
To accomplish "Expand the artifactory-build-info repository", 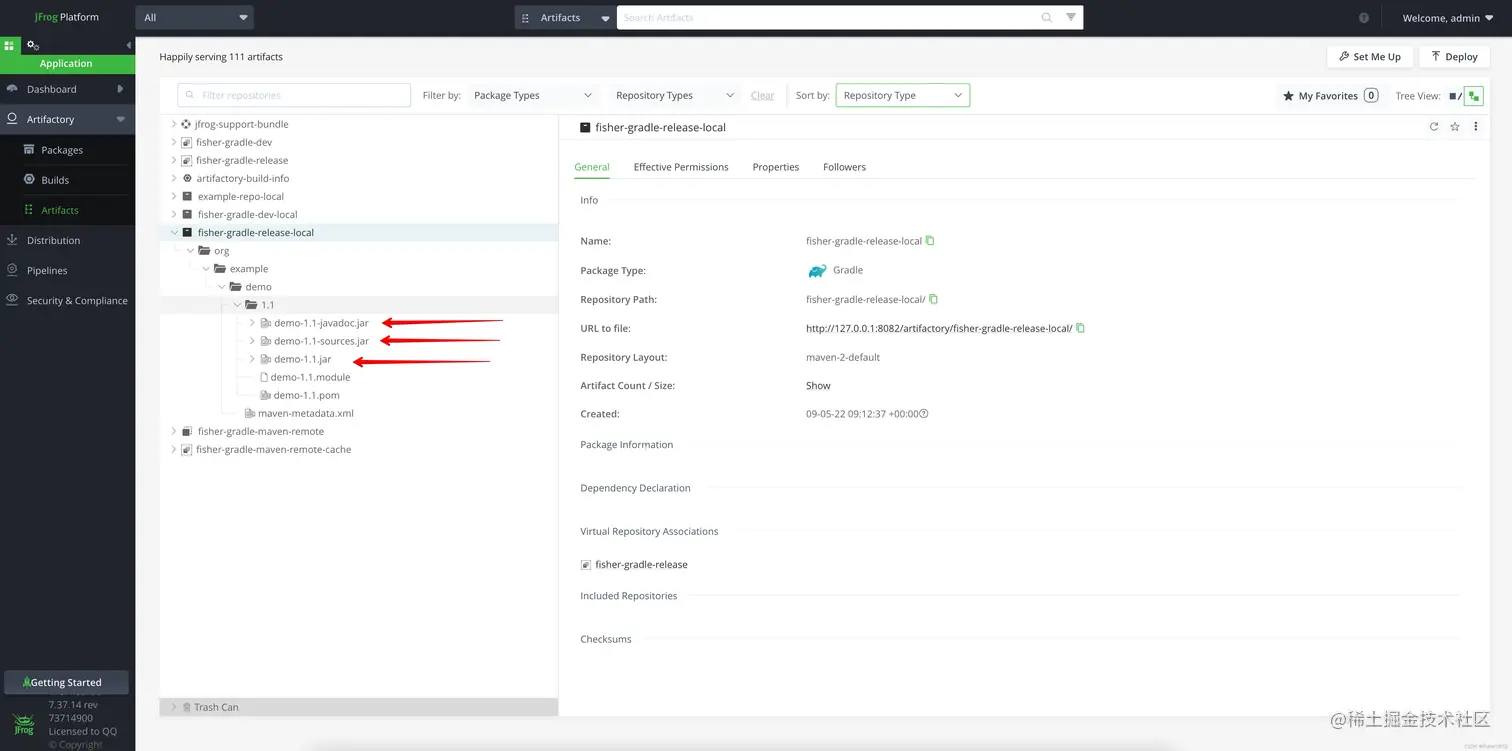I will click(x=174, y=178).
